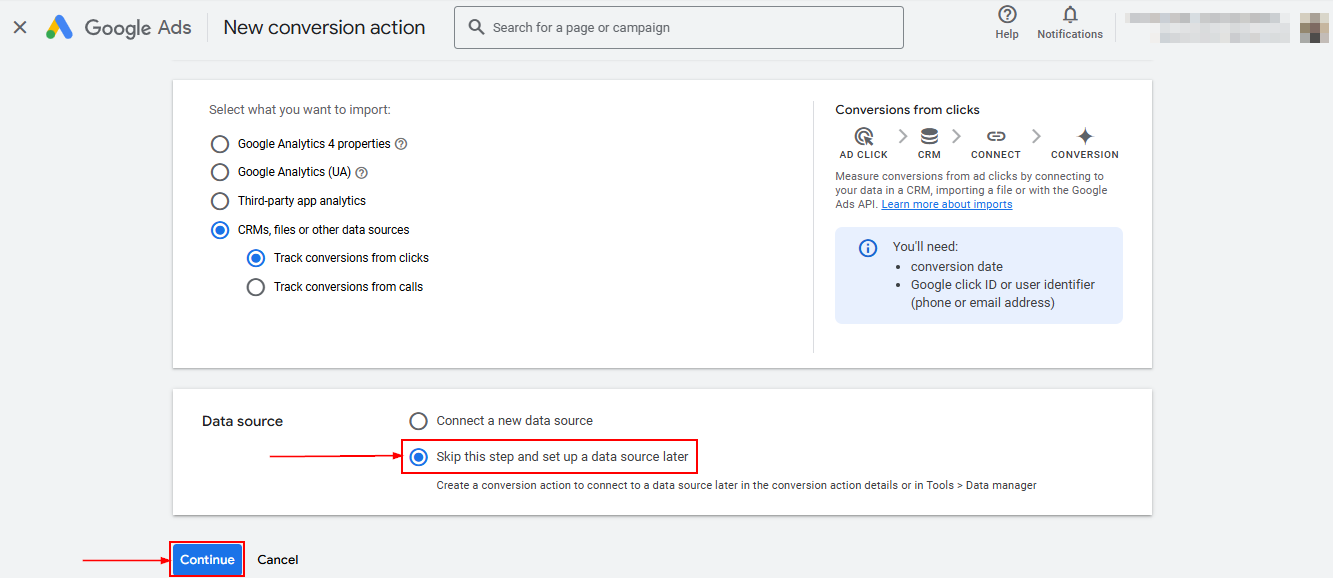This screenshot has height=578, width=1333.
Task: Click the Google Ads logo
Action: point(60,28)
